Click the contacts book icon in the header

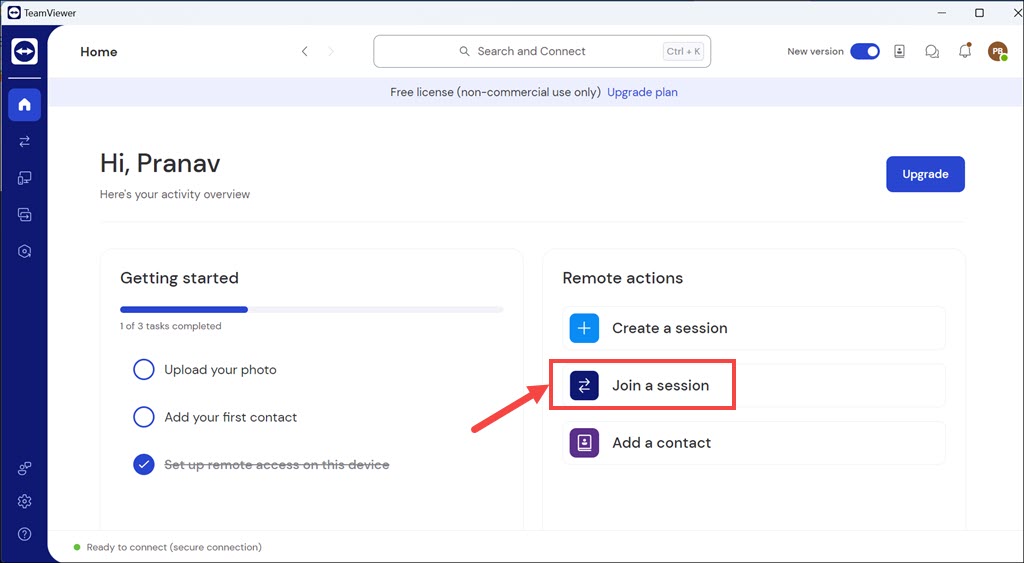pyautogui.click(x=899, y=52)
